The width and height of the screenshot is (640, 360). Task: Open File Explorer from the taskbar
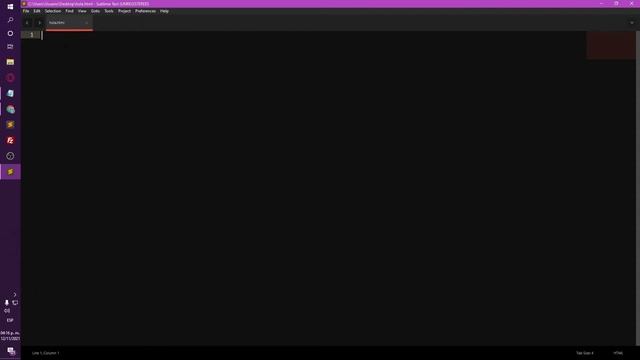pyautogui.click(x=10, y=62)
